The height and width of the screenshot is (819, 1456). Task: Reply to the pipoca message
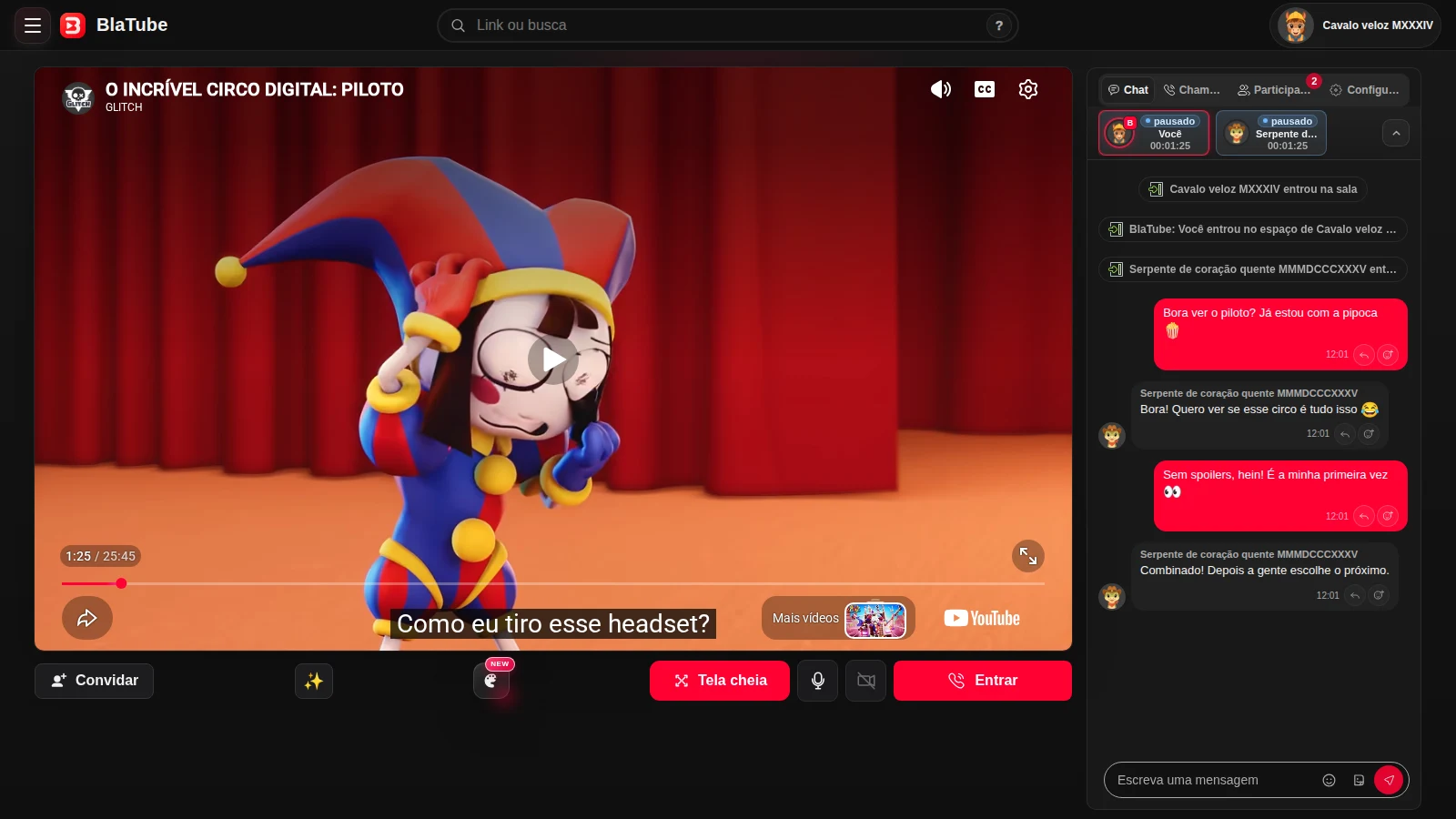pos(1363,355)
